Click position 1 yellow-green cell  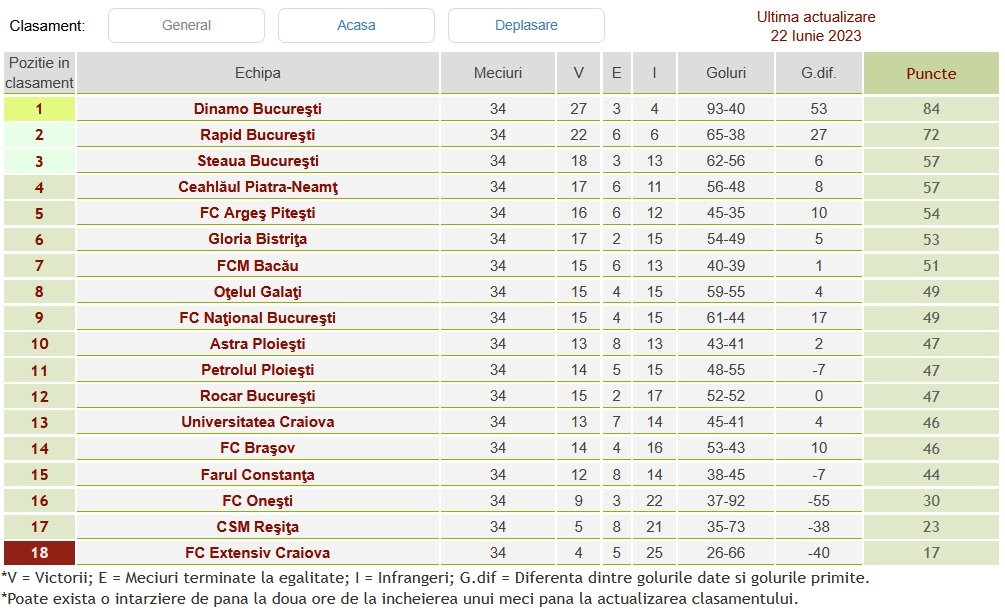click(39, 109)
